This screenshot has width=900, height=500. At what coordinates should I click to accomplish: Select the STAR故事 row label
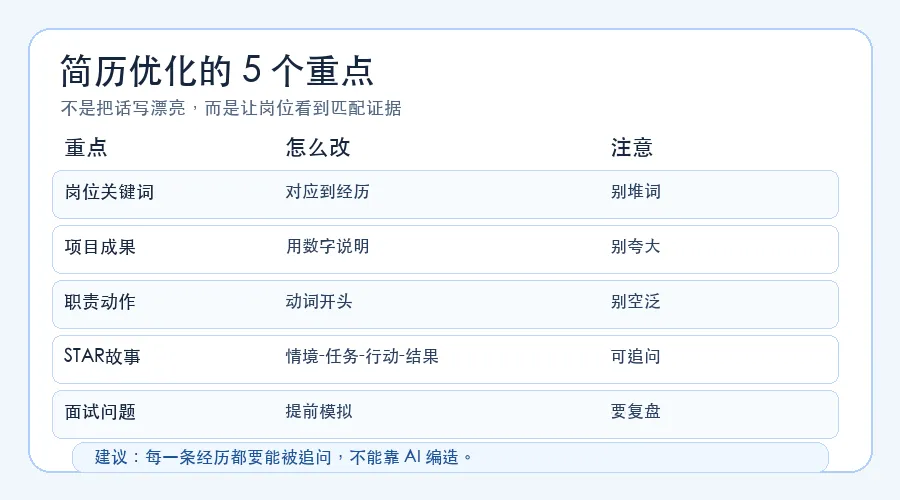point(102,356)
